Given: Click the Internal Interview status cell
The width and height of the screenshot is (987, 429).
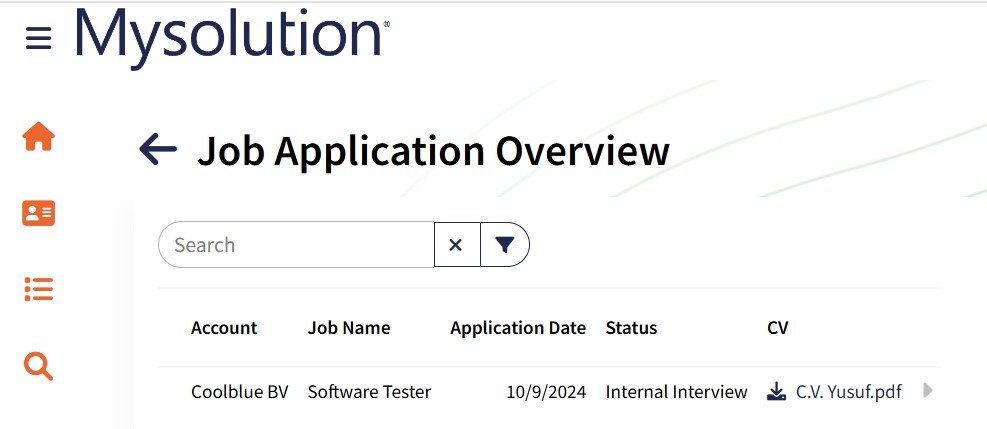Looking at the screenshot, I should click(x=676, y=392).
